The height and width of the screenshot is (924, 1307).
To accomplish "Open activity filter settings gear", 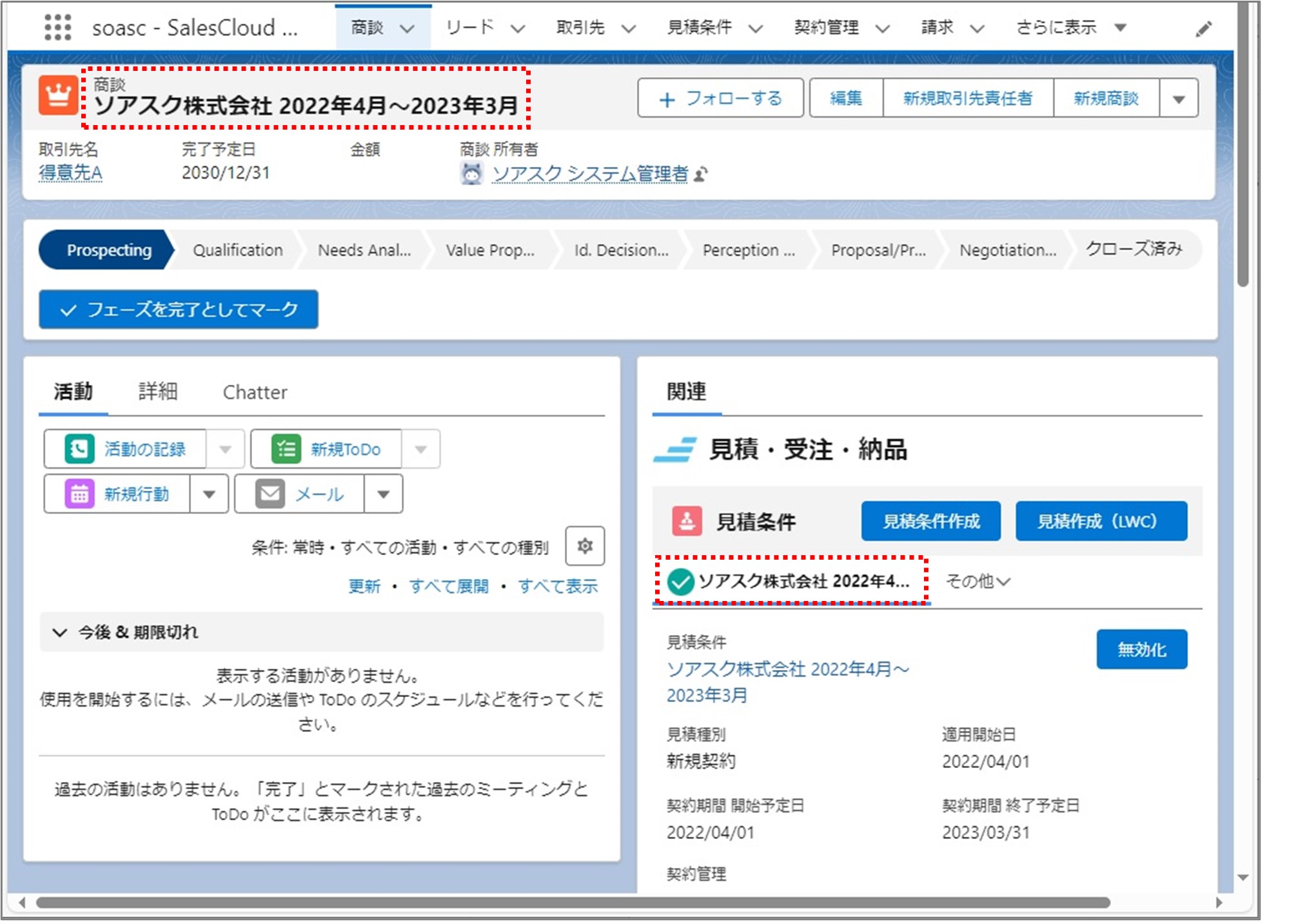I will point(585,546).
